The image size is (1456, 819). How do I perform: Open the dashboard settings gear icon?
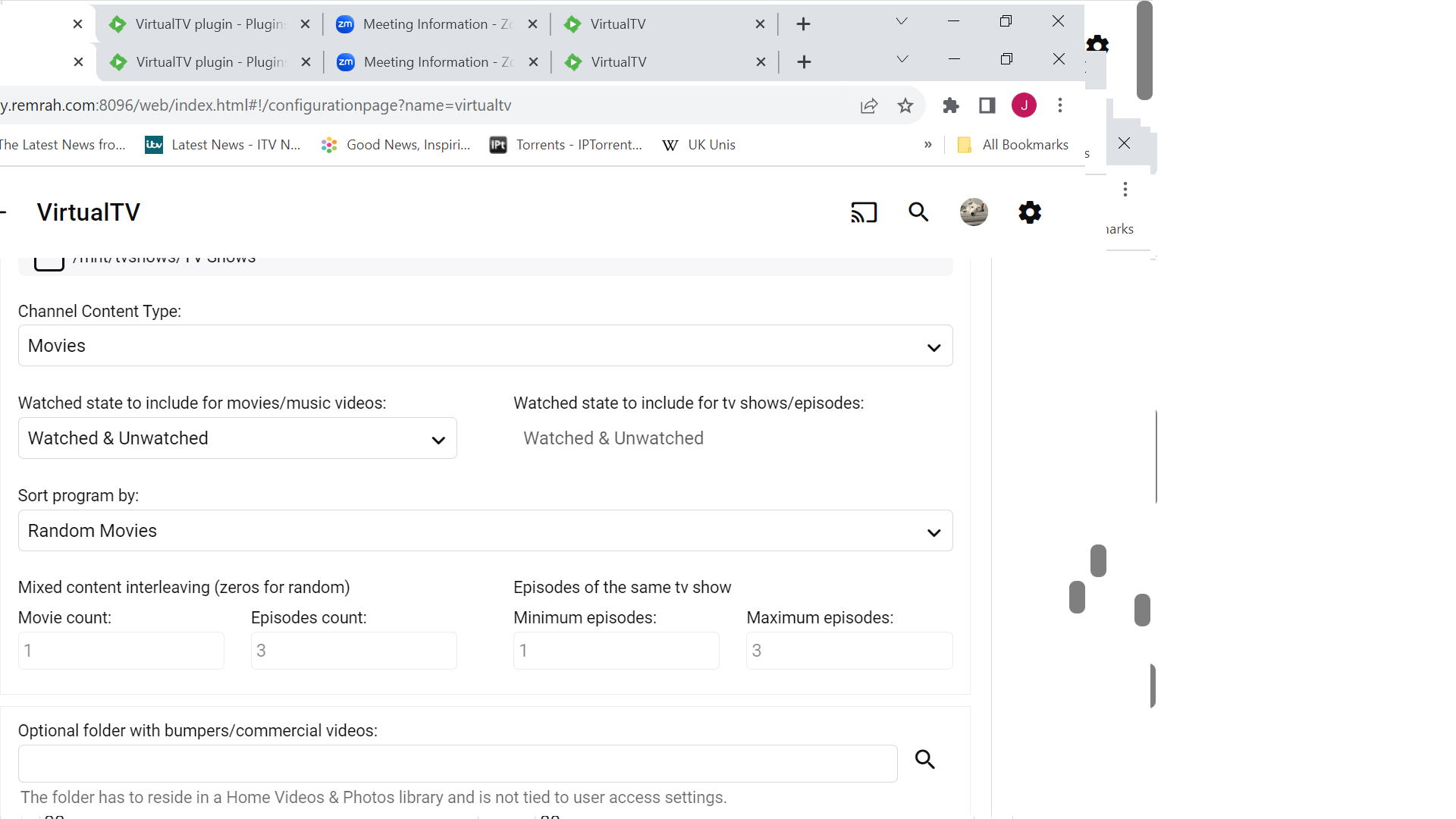pos(1029,212)
